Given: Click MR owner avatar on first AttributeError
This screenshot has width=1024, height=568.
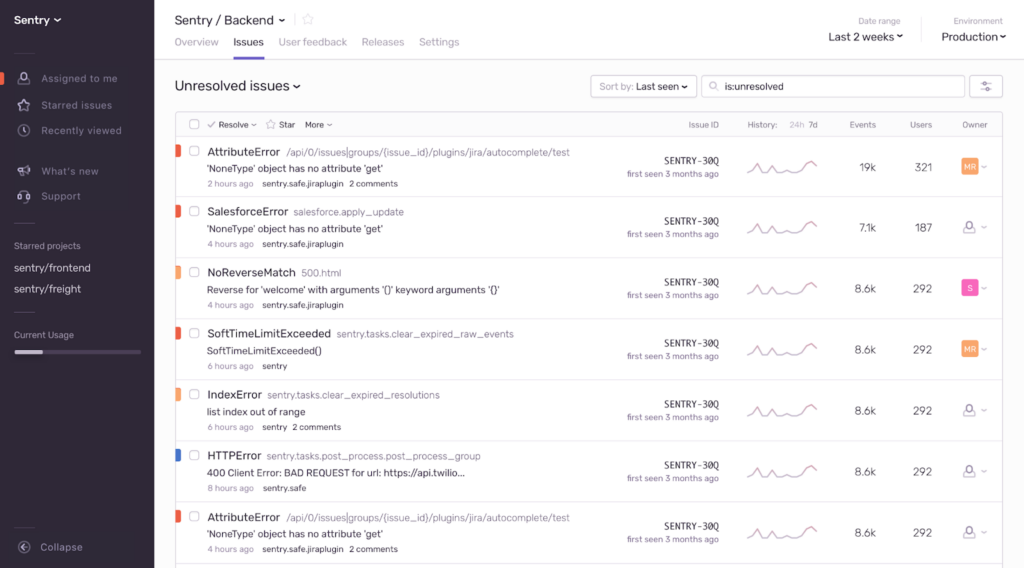Looking at the screenshot, I should (x=969, y=167).
